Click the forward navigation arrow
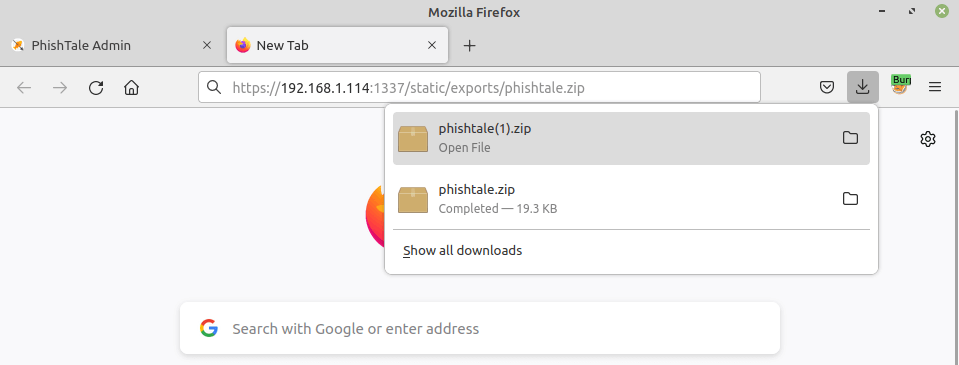This screenshot has width=959, height=365. click(59, 87)
